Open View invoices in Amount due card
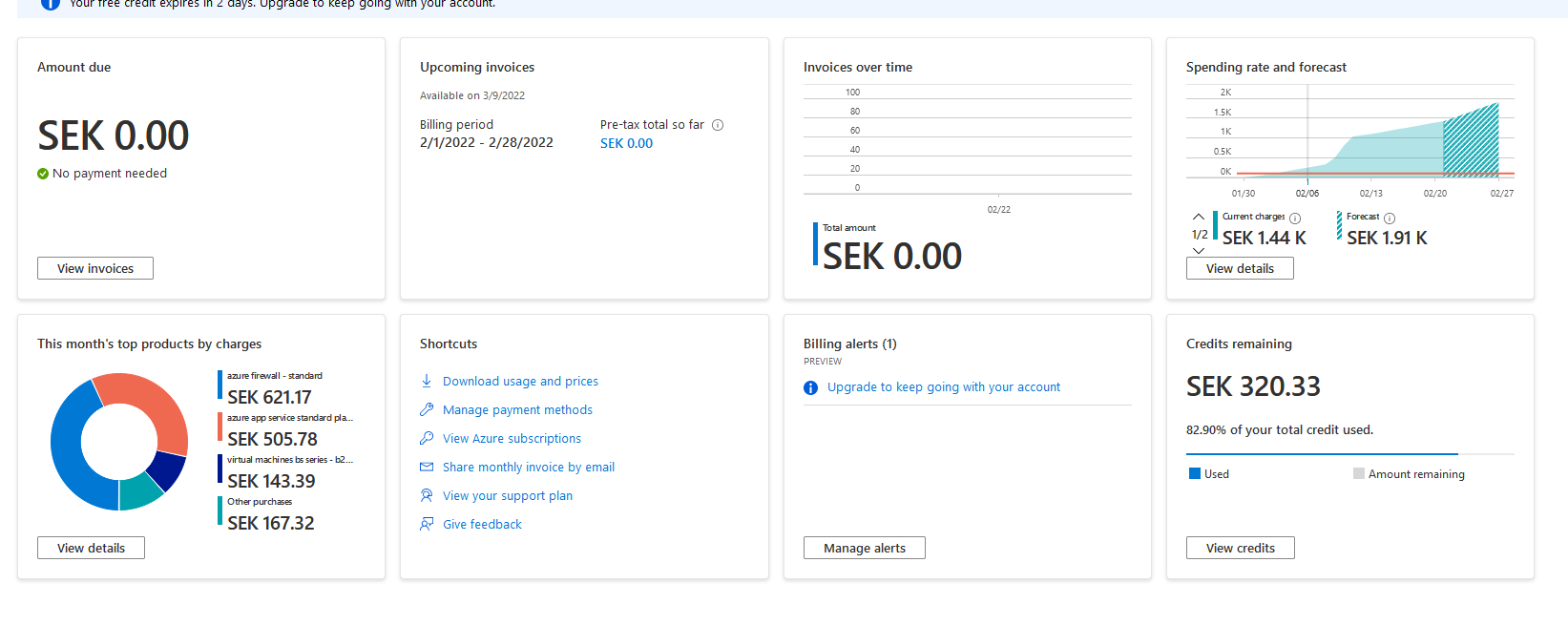 pyautogui.click(x=95, y=268)
